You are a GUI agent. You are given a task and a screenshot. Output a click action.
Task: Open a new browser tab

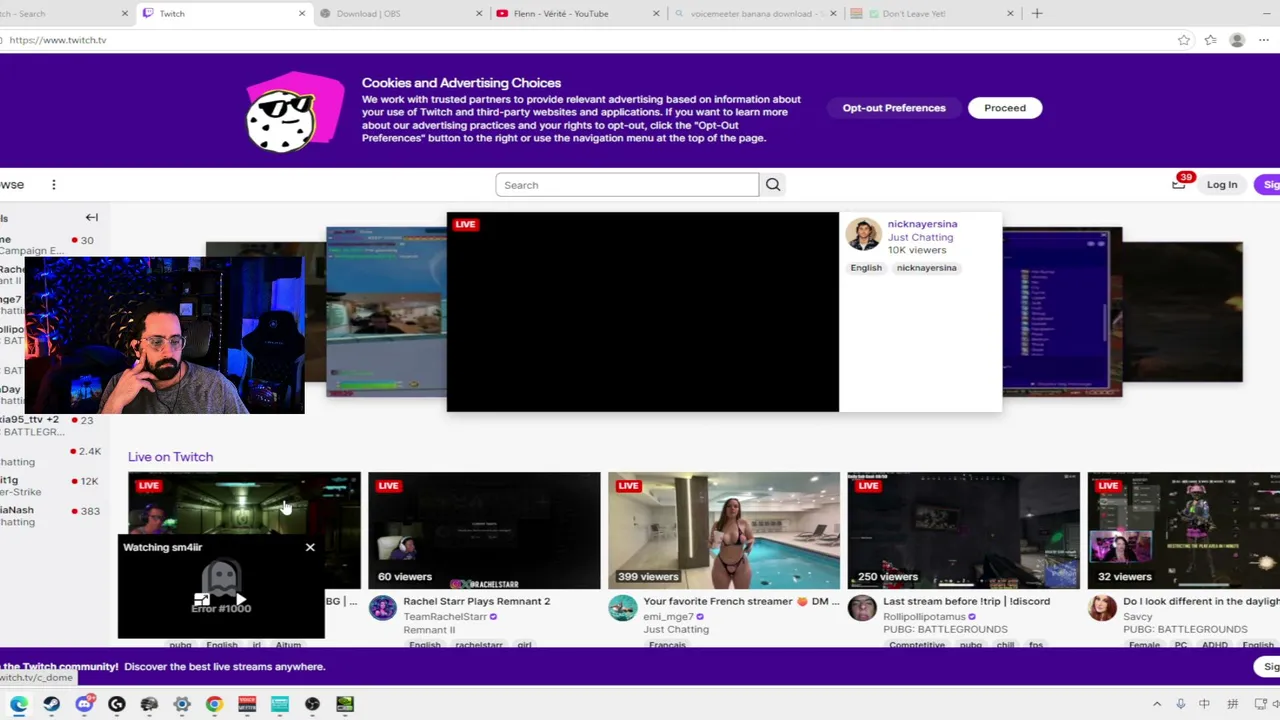point(1037,13)
